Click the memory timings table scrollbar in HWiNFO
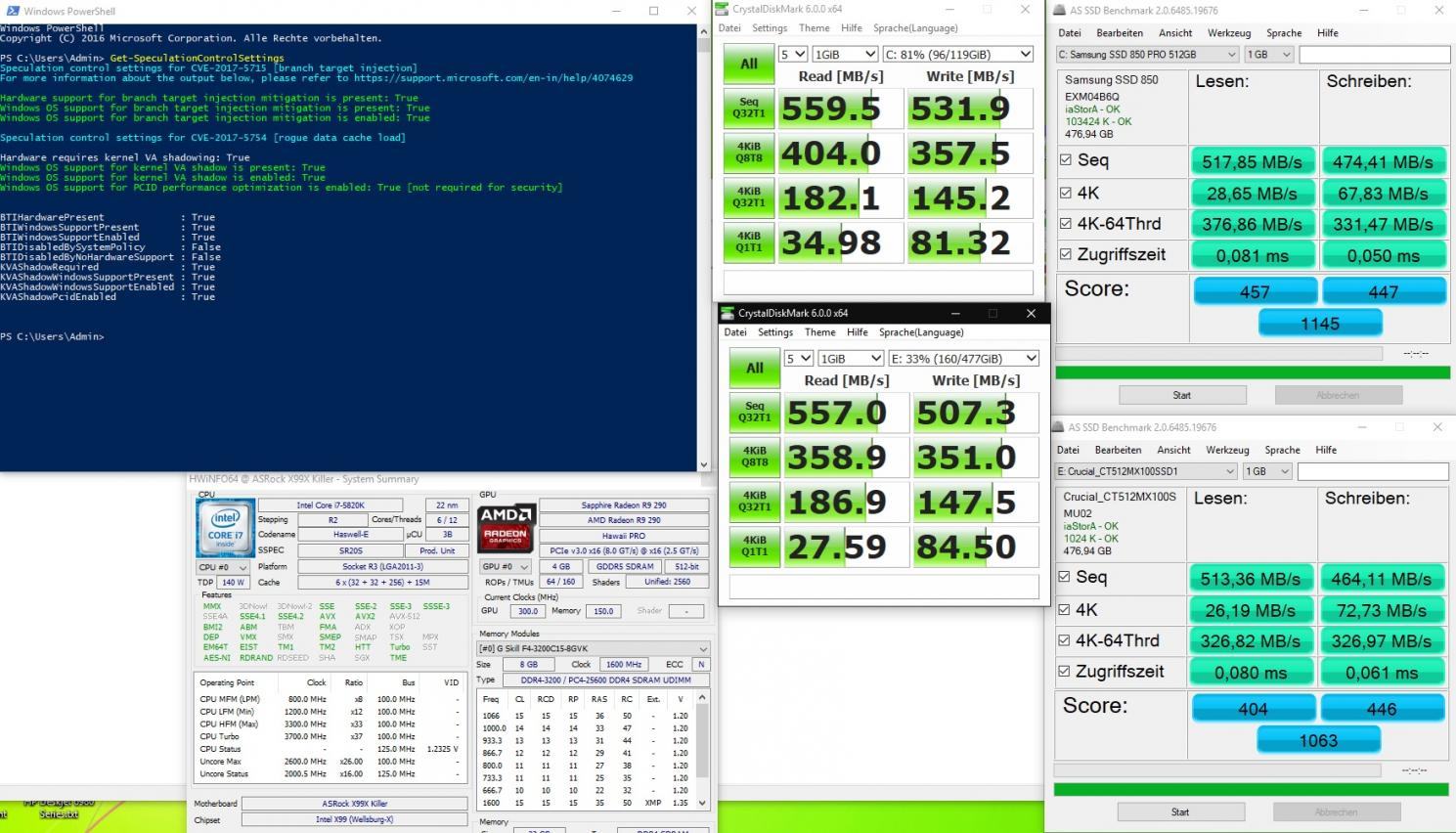The width and height of the screenshot is (1456, 833). [704, 750]
